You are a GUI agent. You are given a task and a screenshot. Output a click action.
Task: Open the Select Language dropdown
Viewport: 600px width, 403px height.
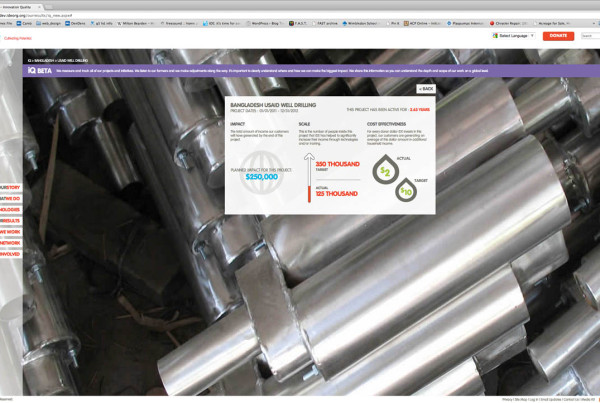coord(514,36)
